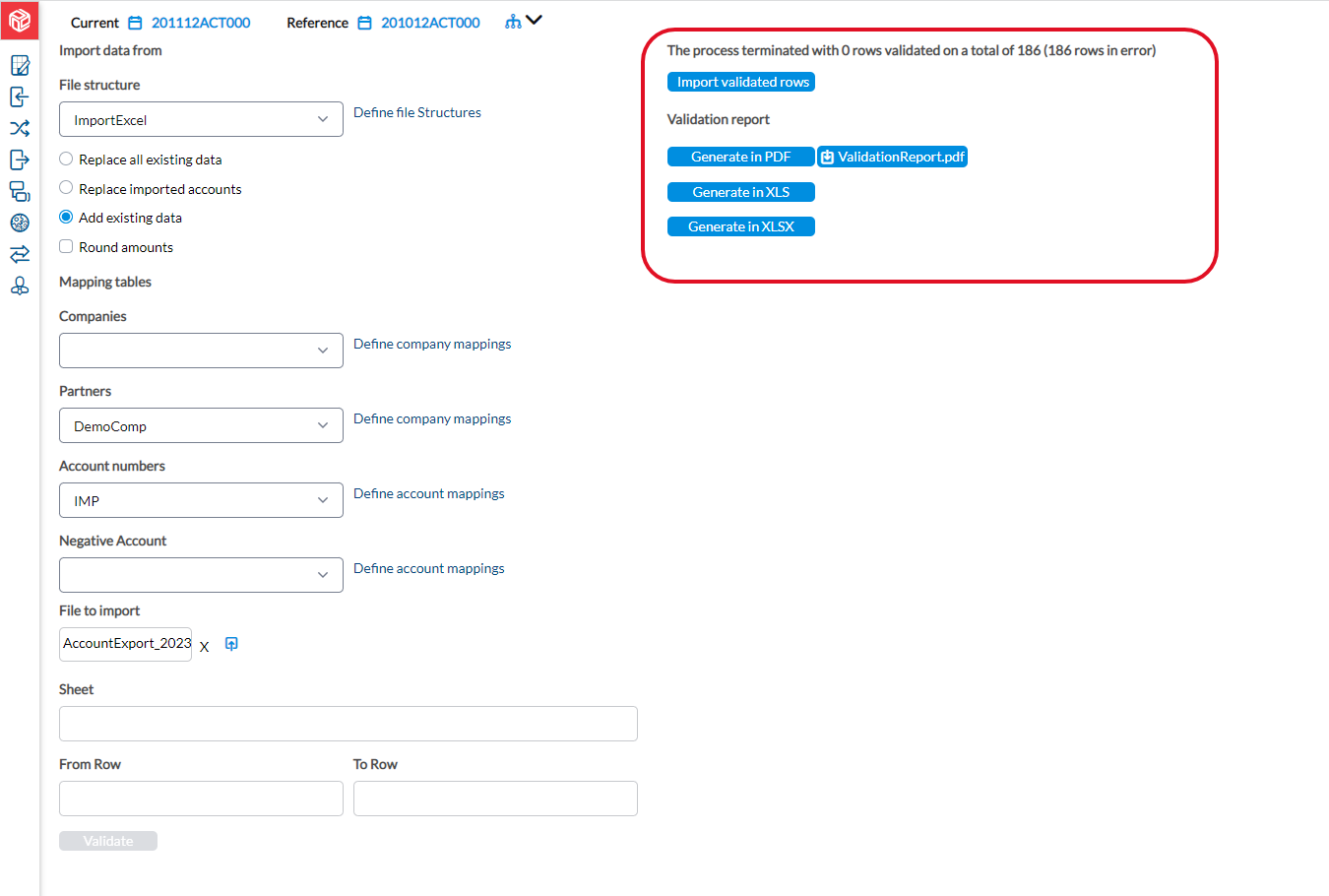Open the data entry grid sidebar icon

20,66
